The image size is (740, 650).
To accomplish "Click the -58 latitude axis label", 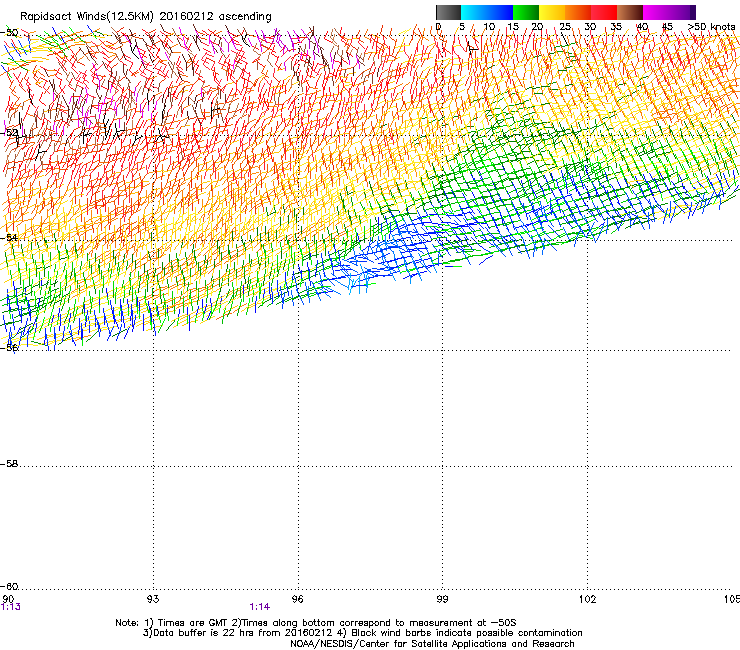I will [9, 464].
